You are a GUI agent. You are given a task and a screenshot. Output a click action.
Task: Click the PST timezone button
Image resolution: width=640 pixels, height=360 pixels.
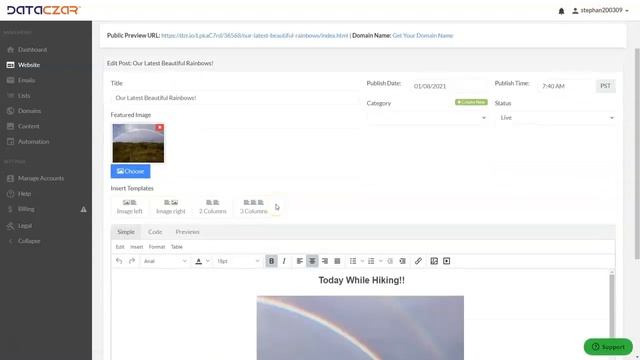[605, 86]
